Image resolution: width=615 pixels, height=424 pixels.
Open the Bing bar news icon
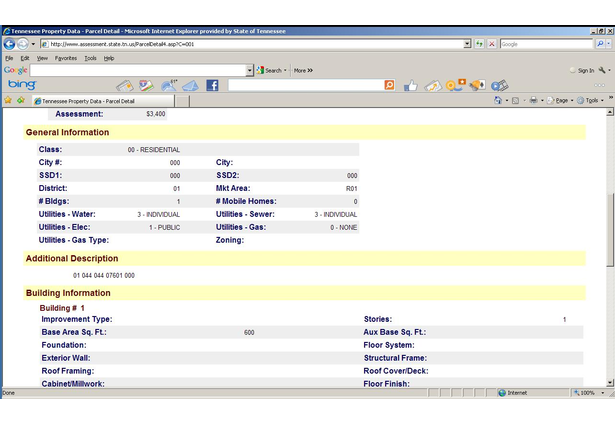(x=125, y=85)
